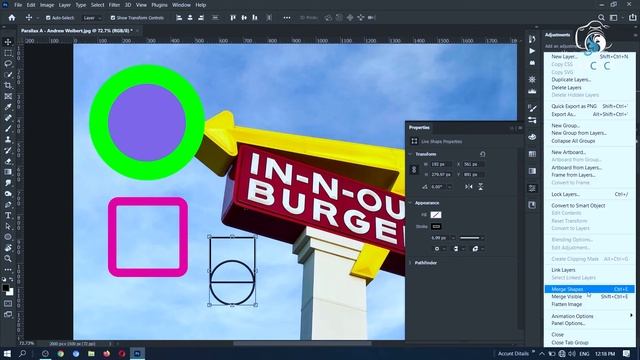
Task: Switch to the Properties tab
Action: pos(419,127)
